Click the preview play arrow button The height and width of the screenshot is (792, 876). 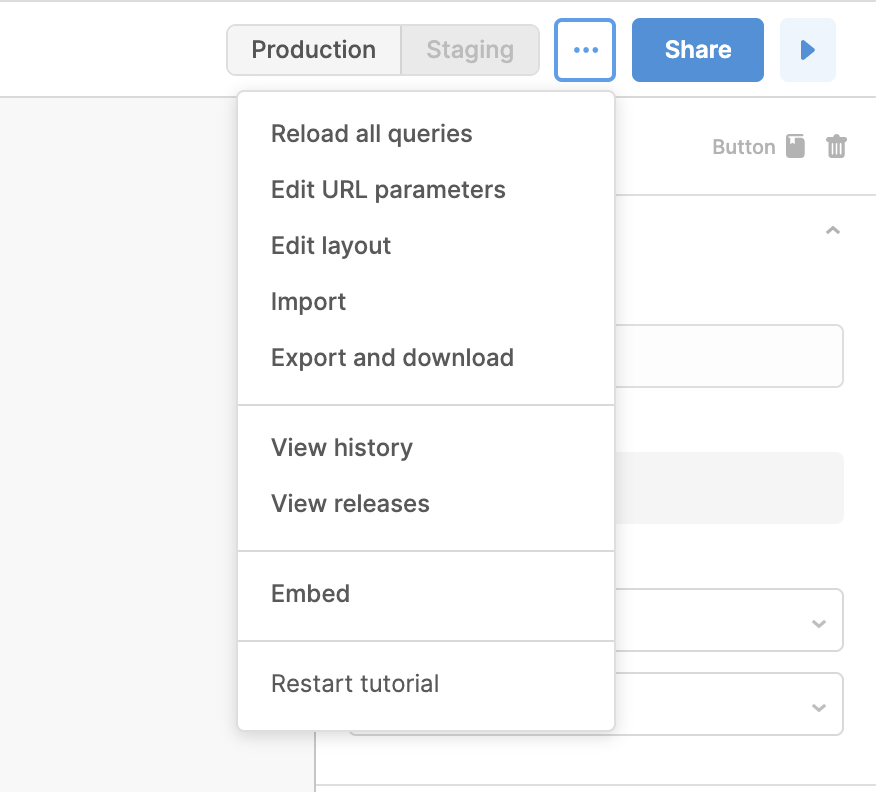807,50
